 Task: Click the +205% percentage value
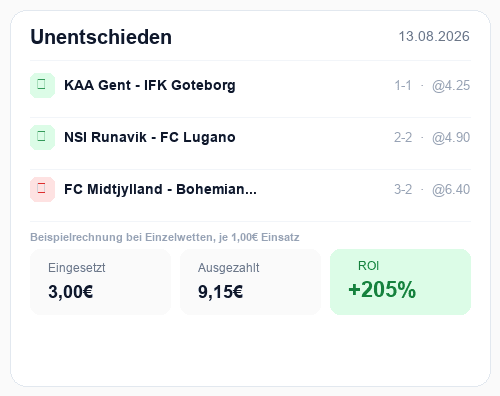click(382, 289)
